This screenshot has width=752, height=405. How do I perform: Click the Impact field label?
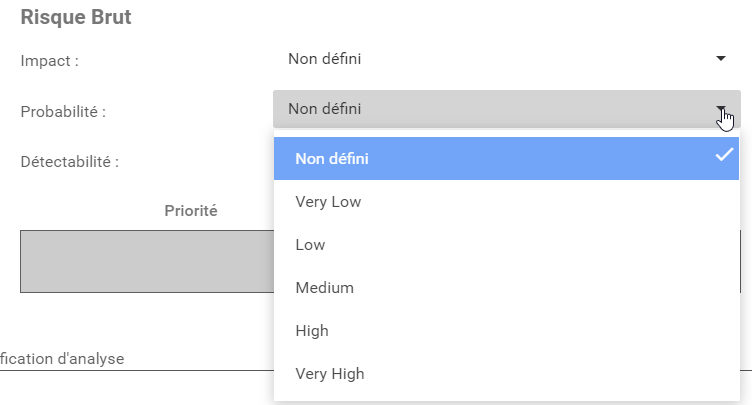pos(50,60)
